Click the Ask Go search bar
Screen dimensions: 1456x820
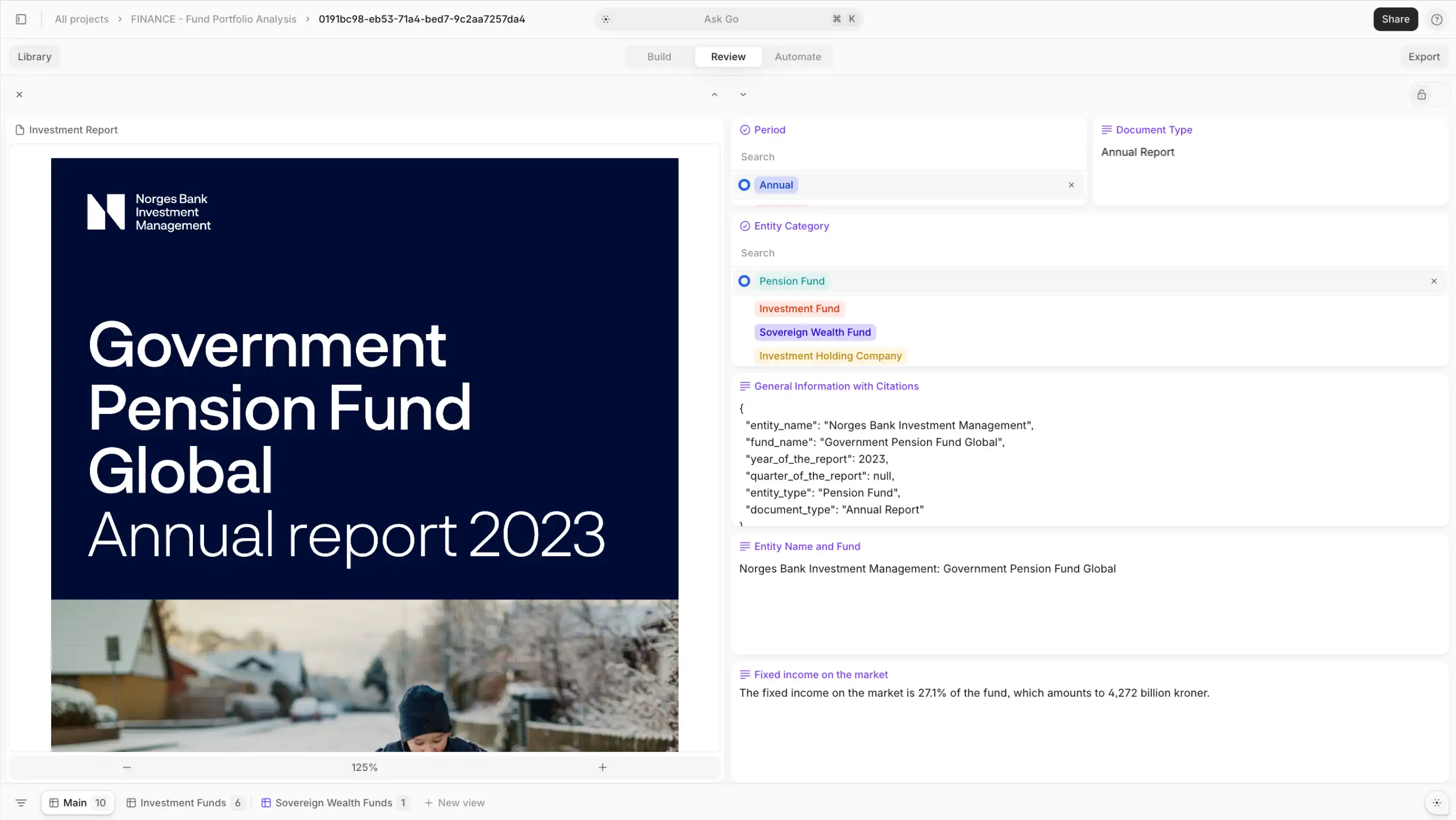point(728,19)
